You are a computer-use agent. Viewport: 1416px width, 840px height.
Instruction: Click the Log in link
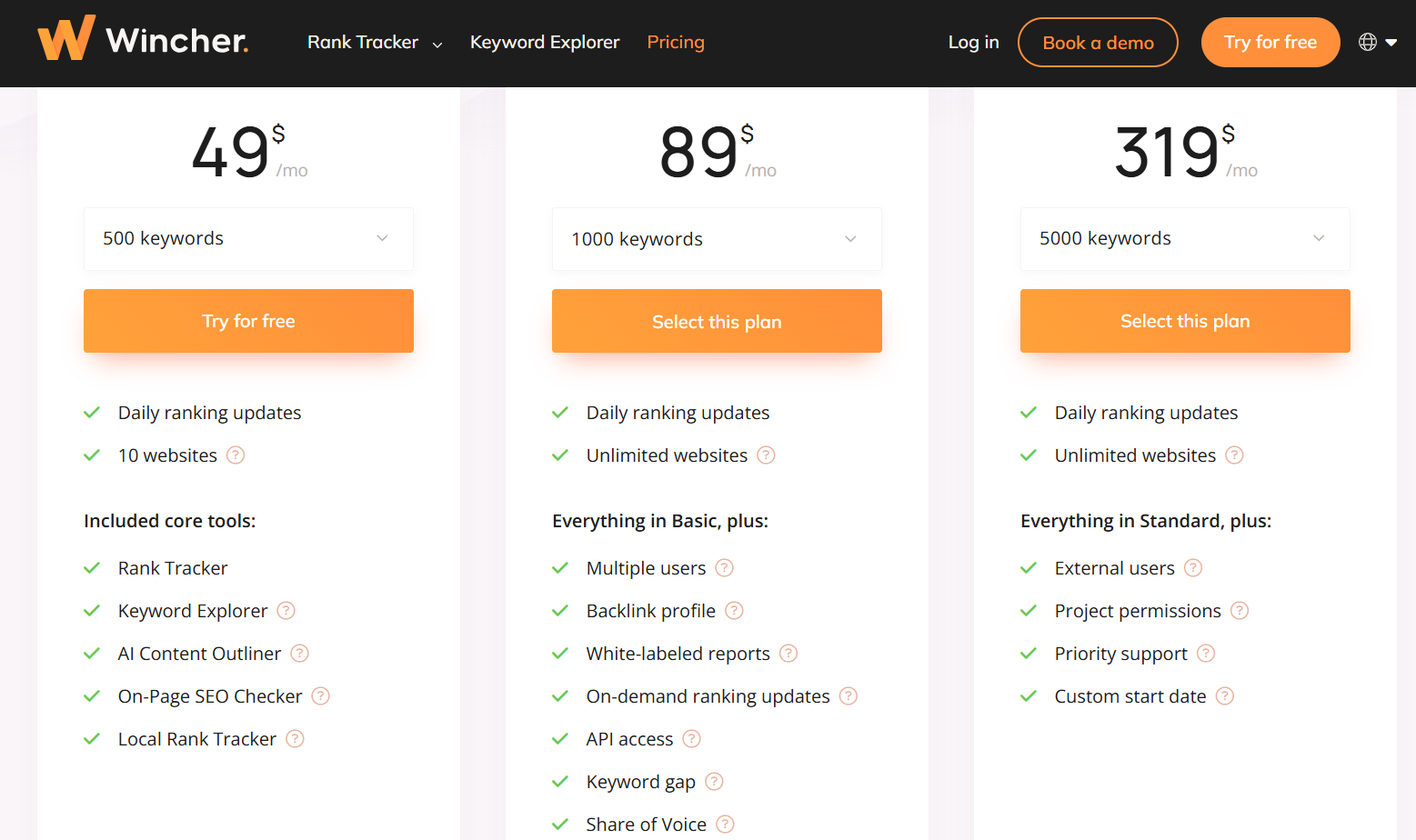point(973,43)
